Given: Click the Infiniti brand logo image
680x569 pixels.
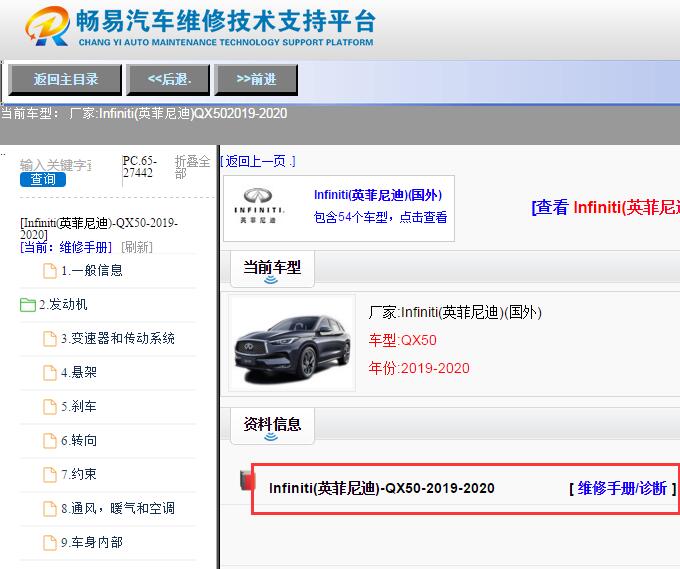Looking at the screenshot, I should coord(258,206).
